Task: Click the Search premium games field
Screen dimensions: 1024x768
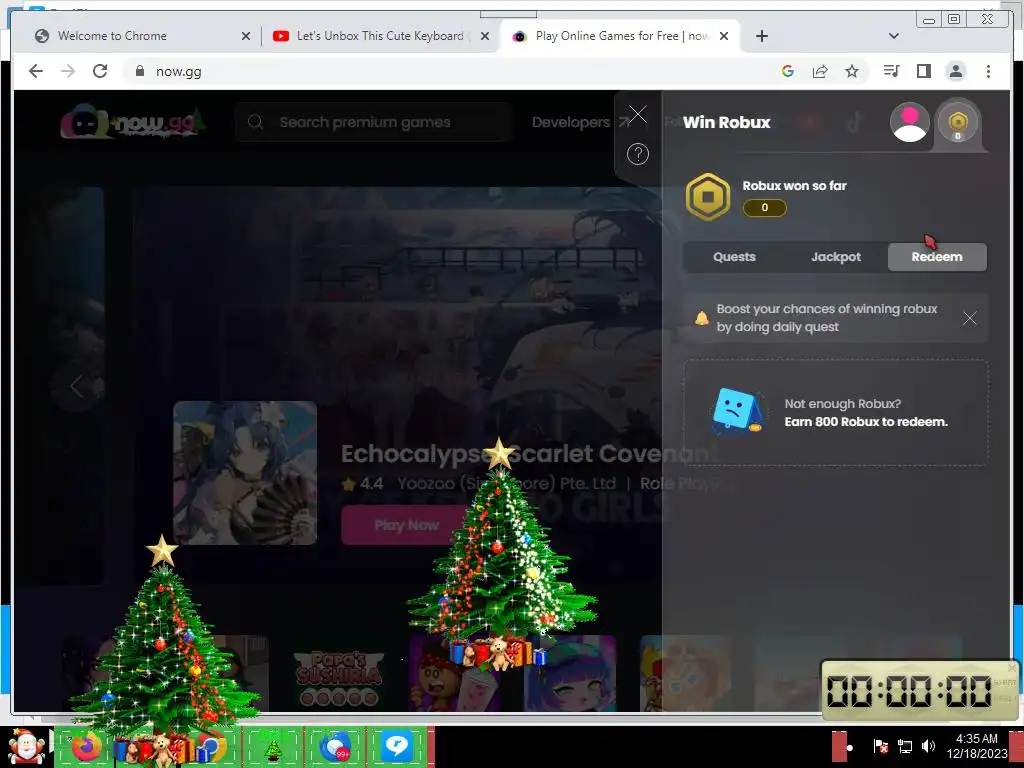Action: pos(372,122)
